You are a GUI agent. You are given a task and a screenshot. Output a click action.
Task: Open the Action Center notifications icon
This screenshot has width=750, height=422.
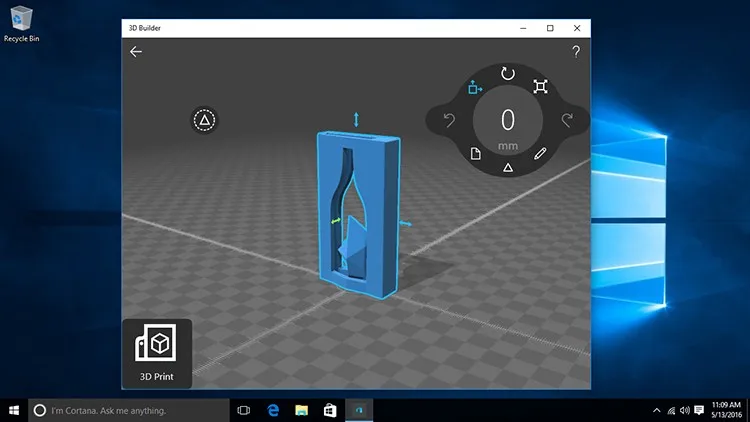pos(699,411)
